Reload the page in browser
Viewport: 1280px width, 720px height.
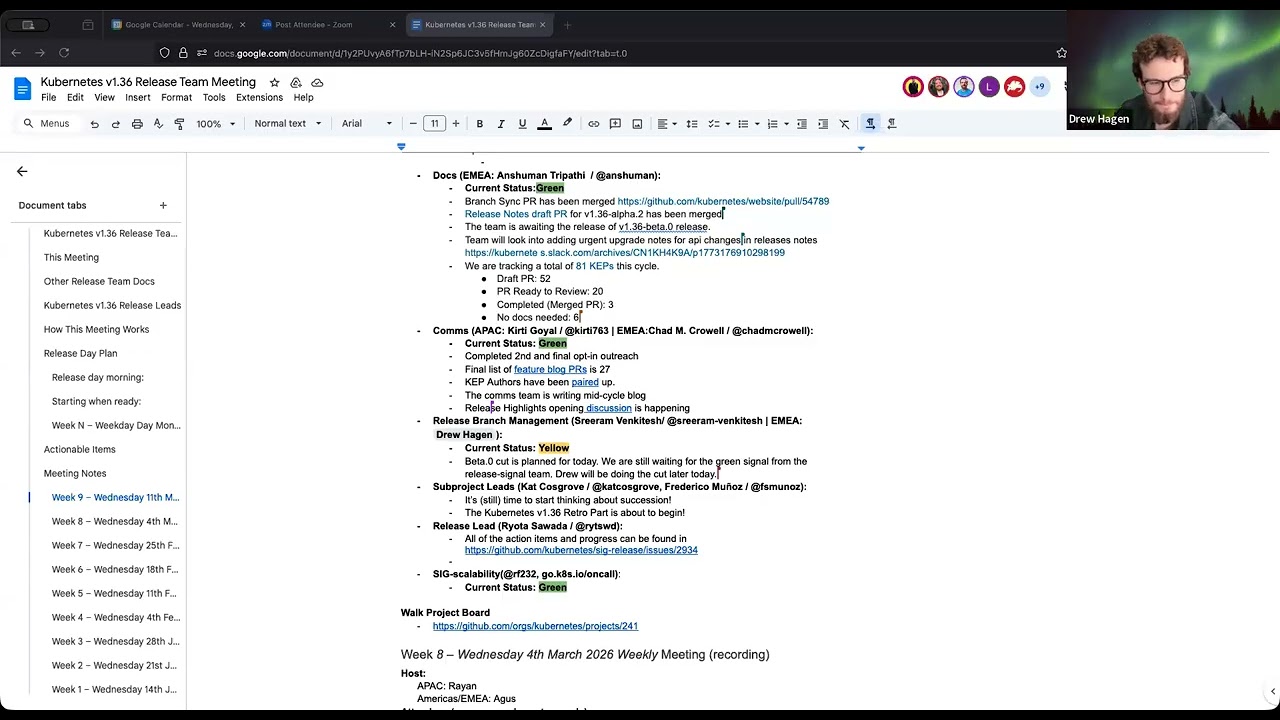tap(64, 53)
